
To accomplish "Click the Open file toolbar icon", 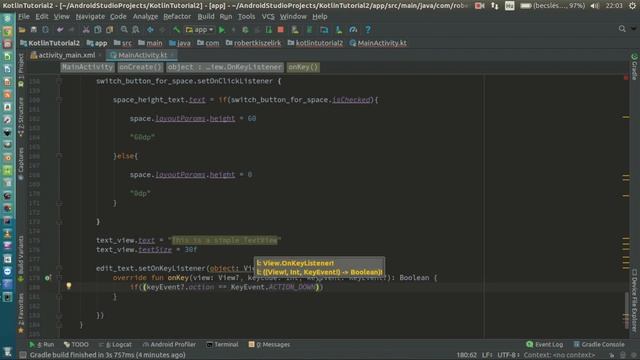I will (22, 30).
